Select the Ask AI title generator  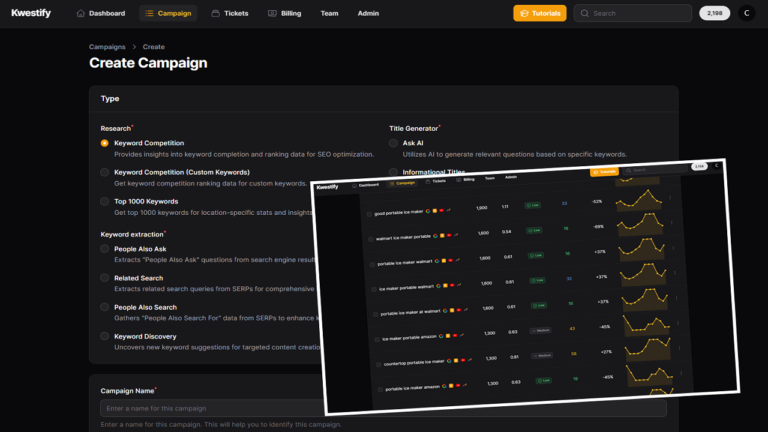[x=394, y=143]
